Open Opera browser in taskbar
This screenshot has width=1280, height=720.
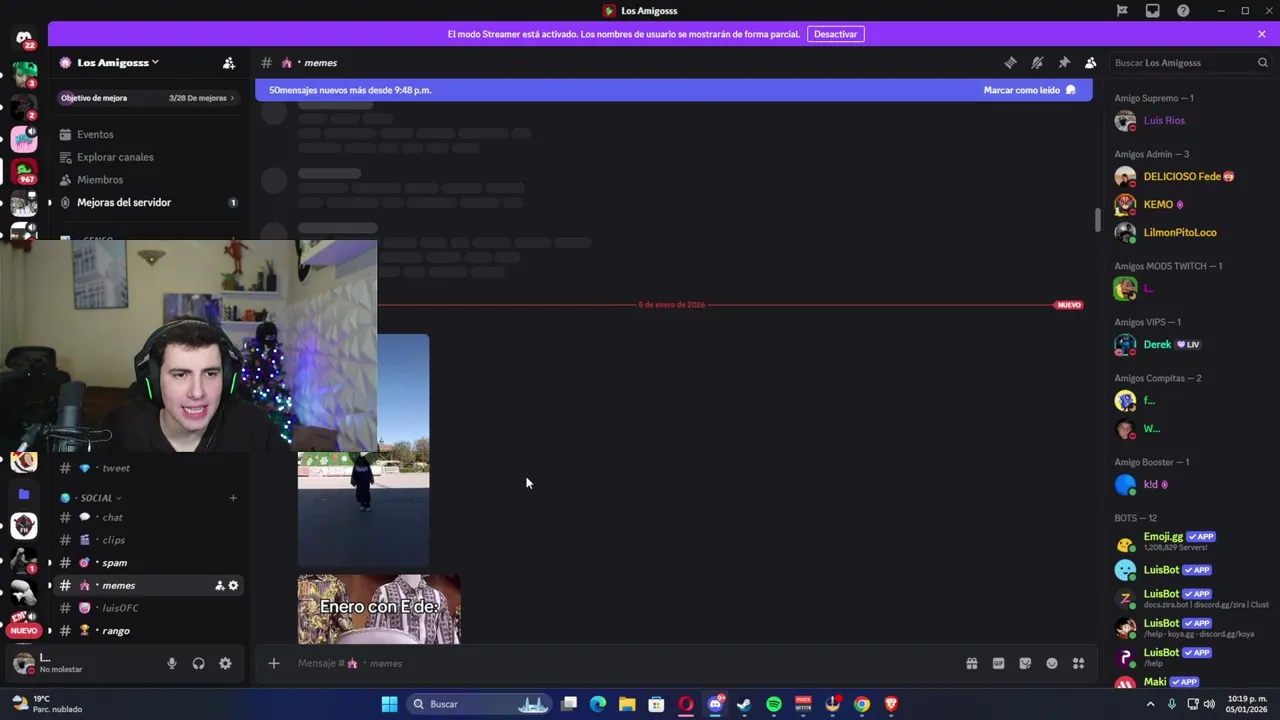point(686,704)
